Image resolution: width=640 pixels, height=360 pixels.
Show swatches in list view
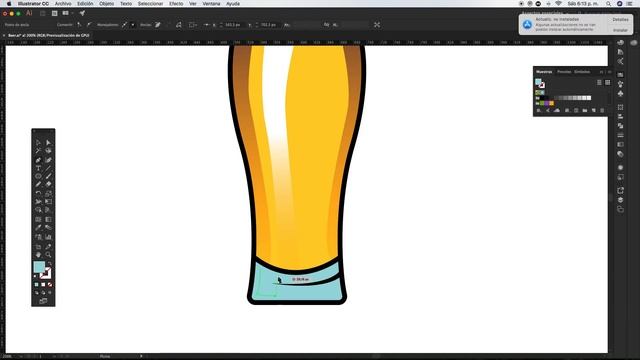[599, 82]
